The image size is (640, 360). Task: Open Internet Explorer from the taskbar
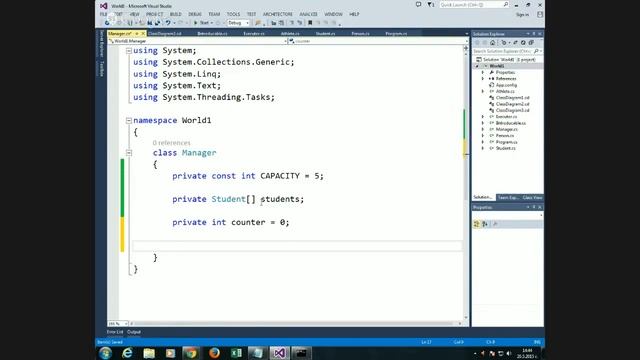pos(127,353)
